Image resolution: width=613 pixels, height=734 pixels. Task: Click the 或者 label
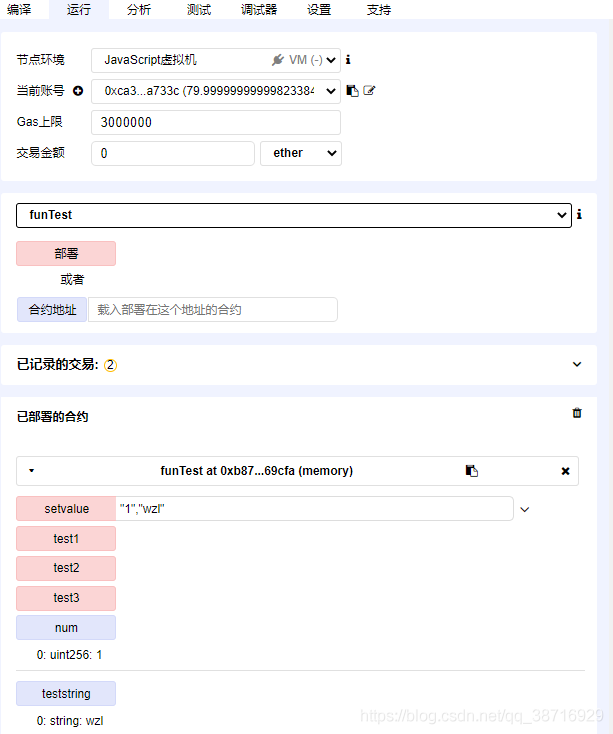72,280
